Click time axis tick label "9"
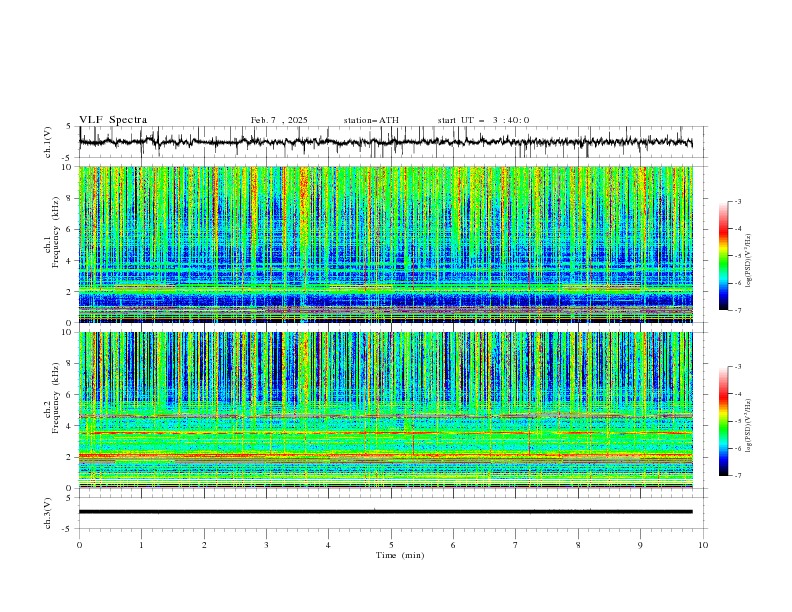The height and width of the screenshot is (612, 792). (x=640, y=545)
